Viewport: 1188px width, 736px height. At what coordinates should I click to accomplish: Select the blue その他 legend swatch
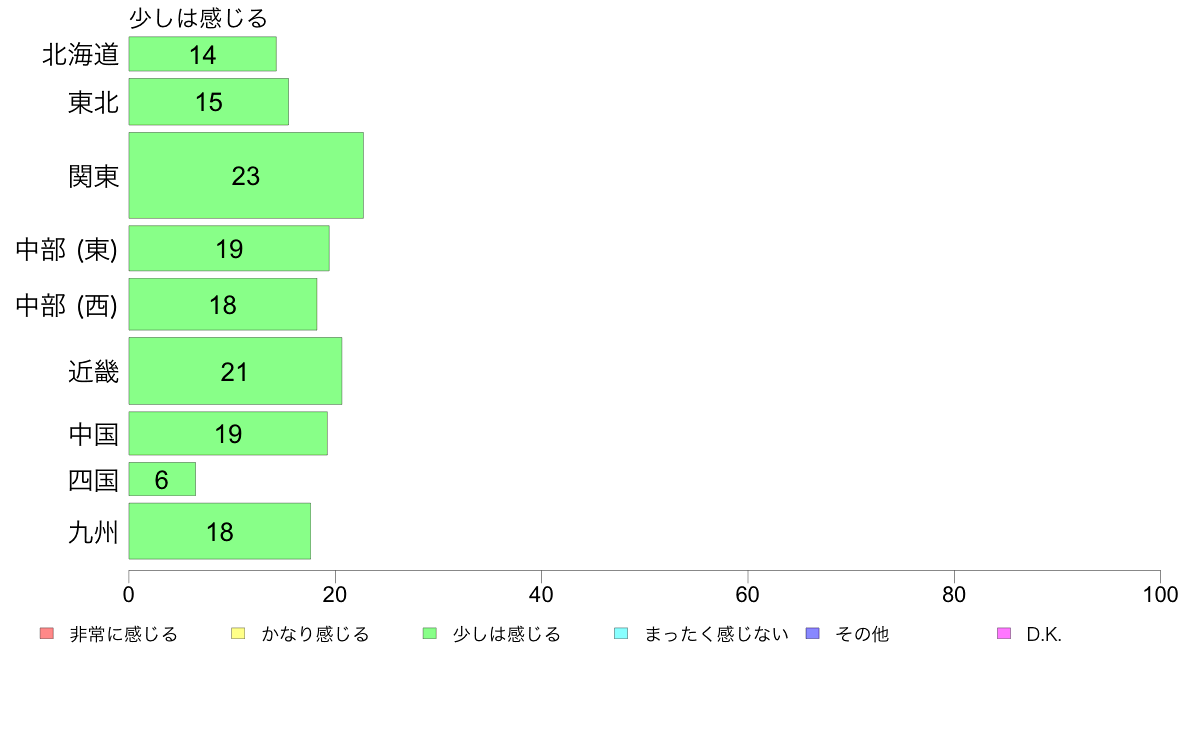[812, 633]
